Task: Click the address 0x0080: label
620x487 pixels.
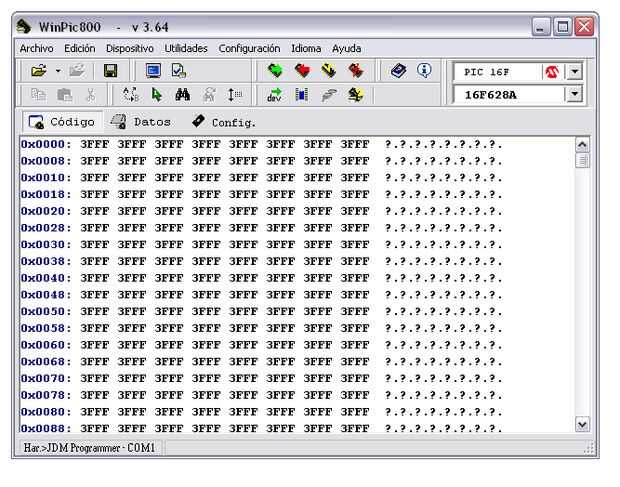Action: click(x=46, y=412)
